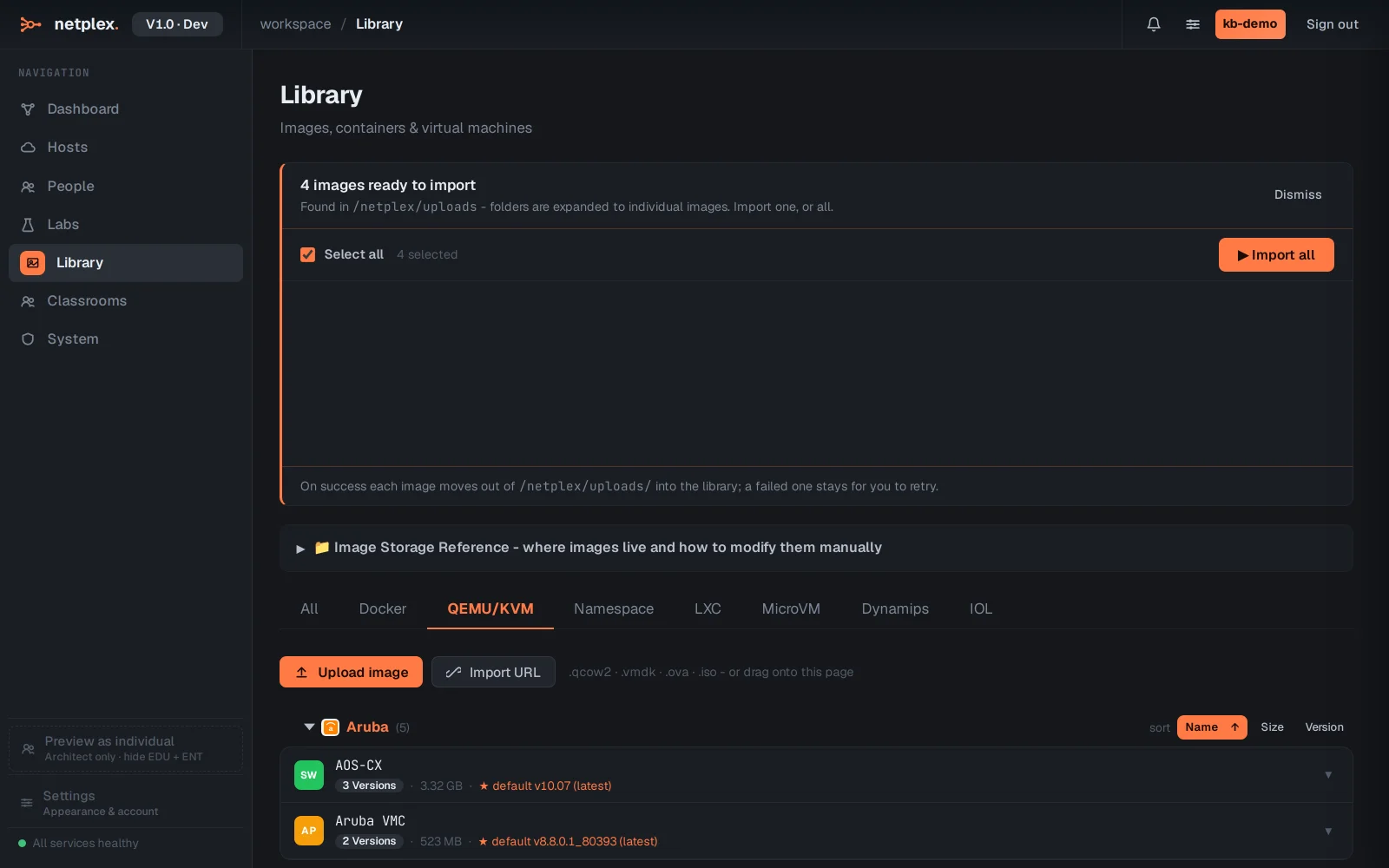Click the Hosts cloud icon
The height and width of the screenshot is (868, 1389).
click(x=28, y=148)
